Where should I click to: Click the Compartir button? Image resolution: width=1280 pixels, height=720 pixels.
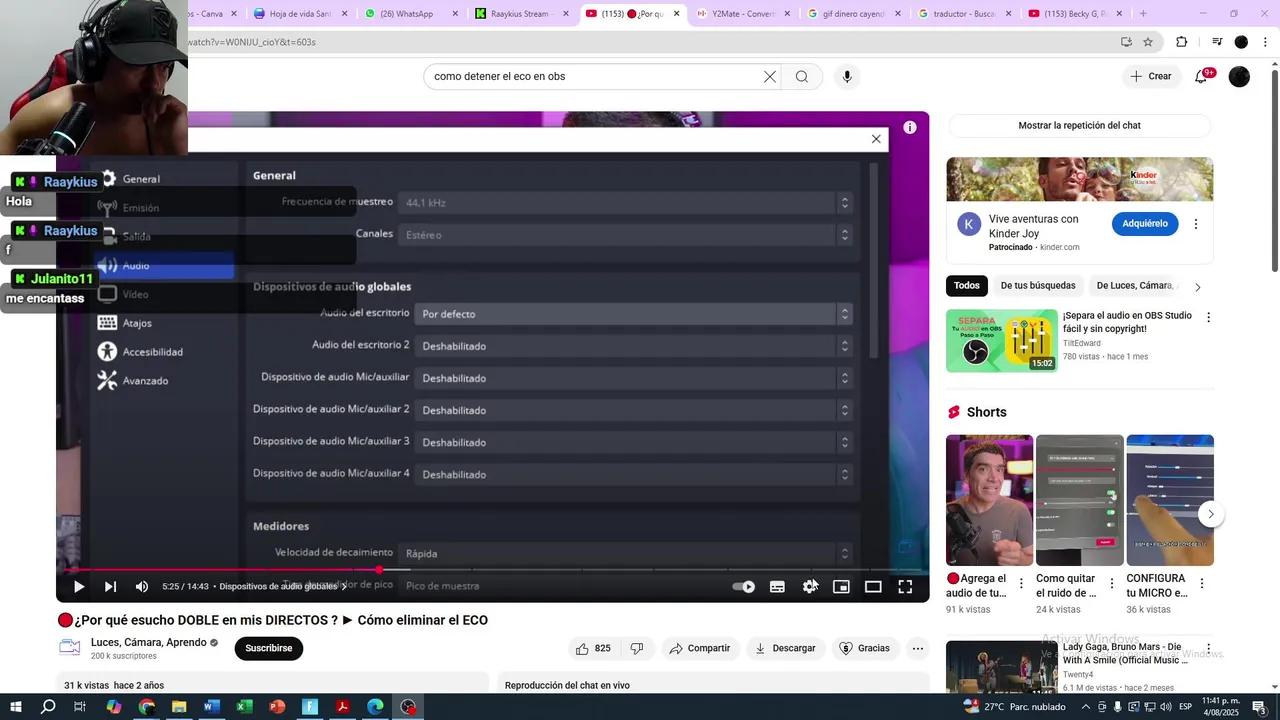[700, 648]
